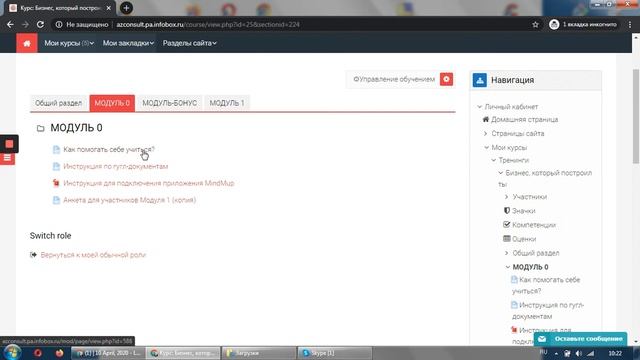This screenshot has width=640, height=360.
Task: Collapse Тренинги in navigation tree
Action: tap(493, 160)
